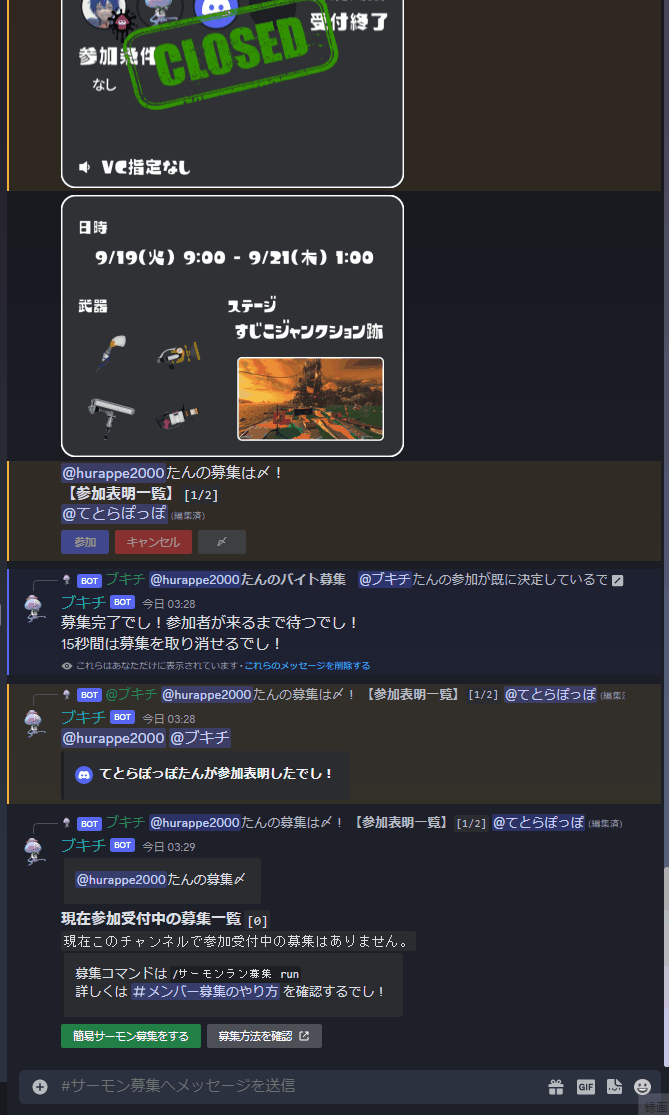This screenshot has height=1115, width=669.
Task: Click the 募集方法を確認 button
Action: (264, 1036)
